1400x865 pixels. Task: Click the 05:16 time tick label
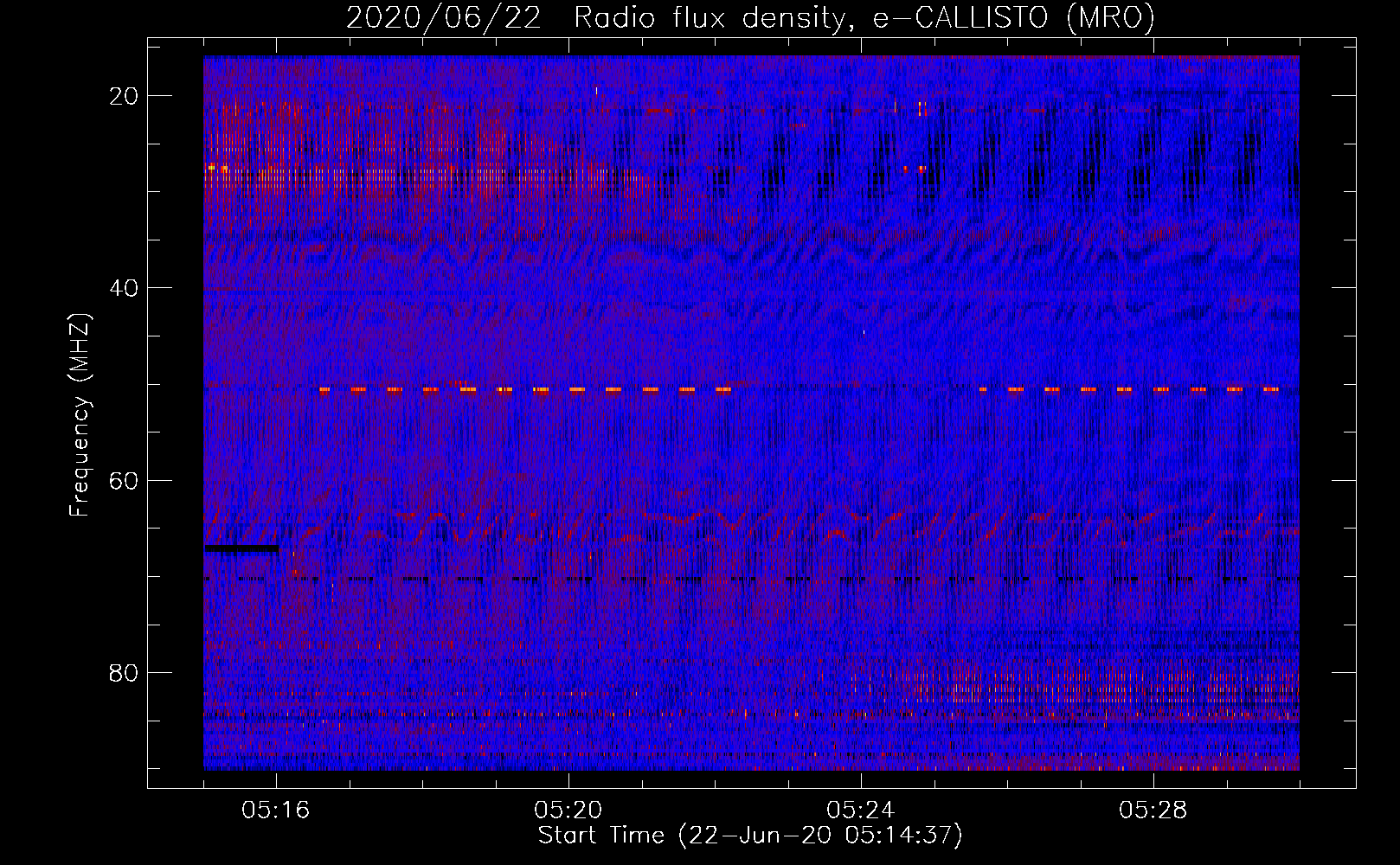[x=276, y=810]
